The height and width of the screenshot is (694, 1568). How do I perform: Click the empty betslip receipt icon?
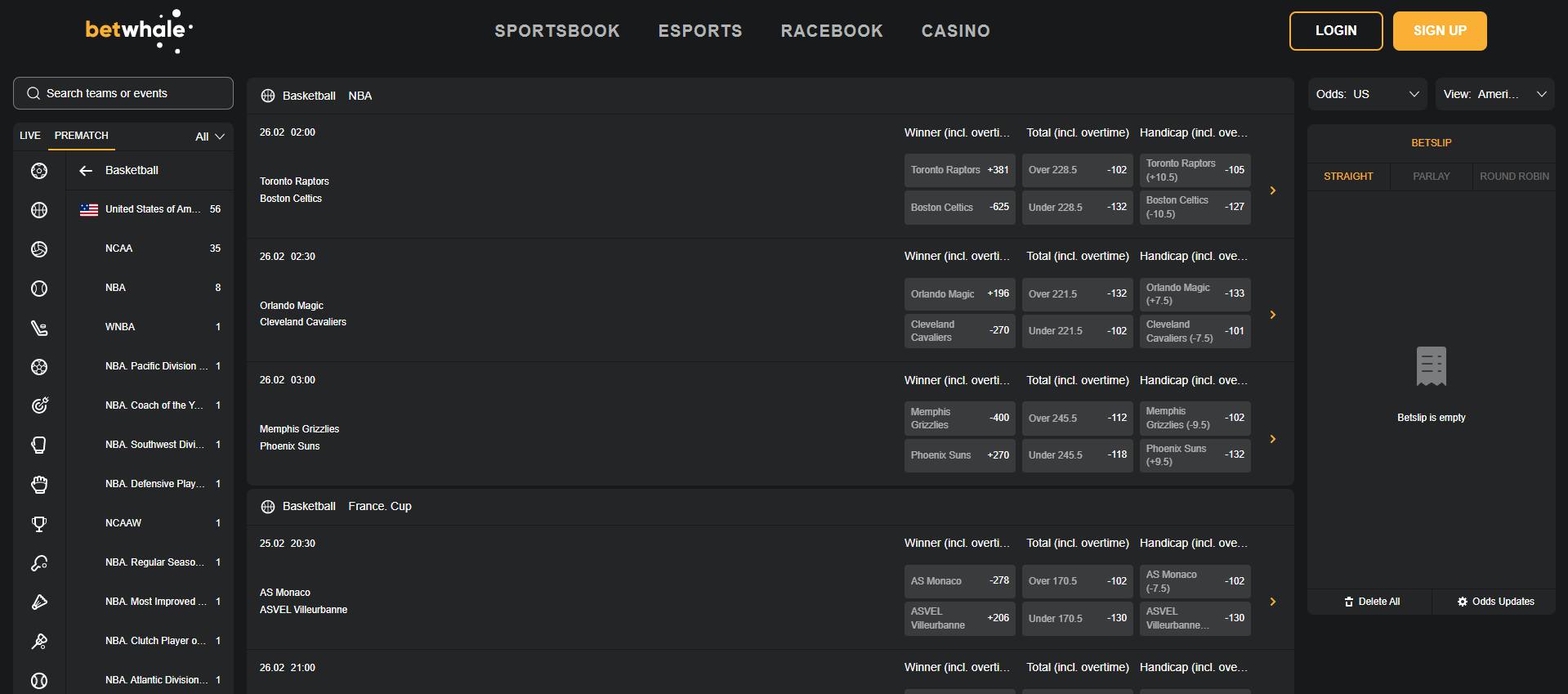point(1432,366)
